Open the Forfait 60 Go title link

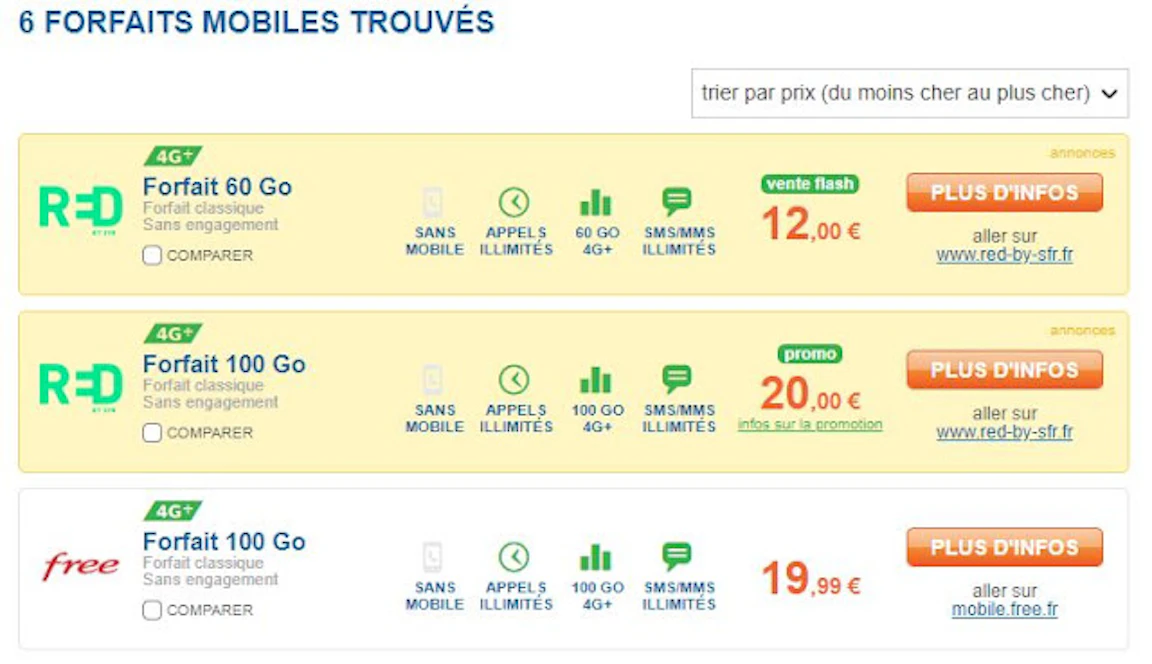[x=217, y=187]
